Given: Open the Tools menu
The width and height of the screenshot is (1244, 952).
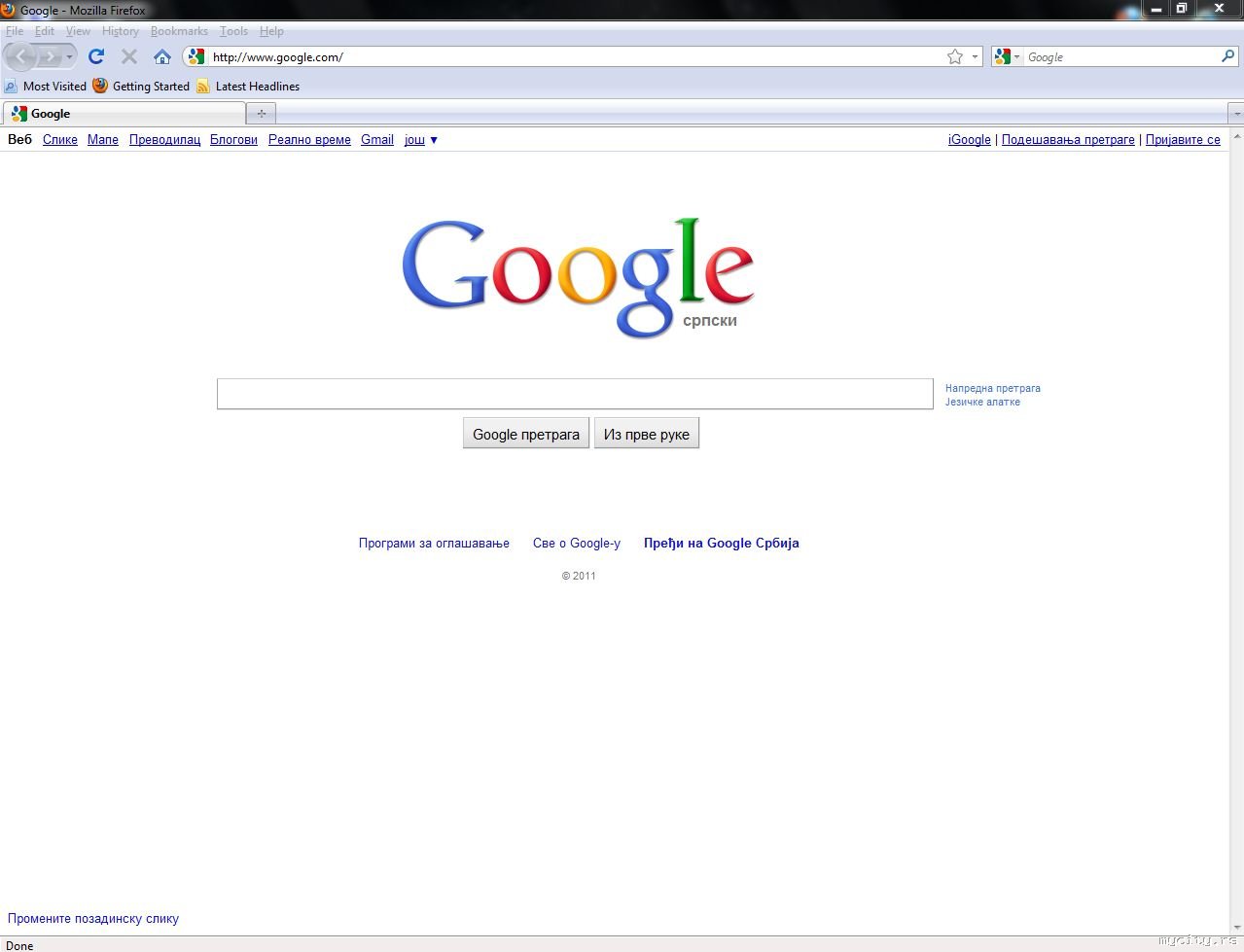Looking at the screenshot, I should click(x=233, y=30).
